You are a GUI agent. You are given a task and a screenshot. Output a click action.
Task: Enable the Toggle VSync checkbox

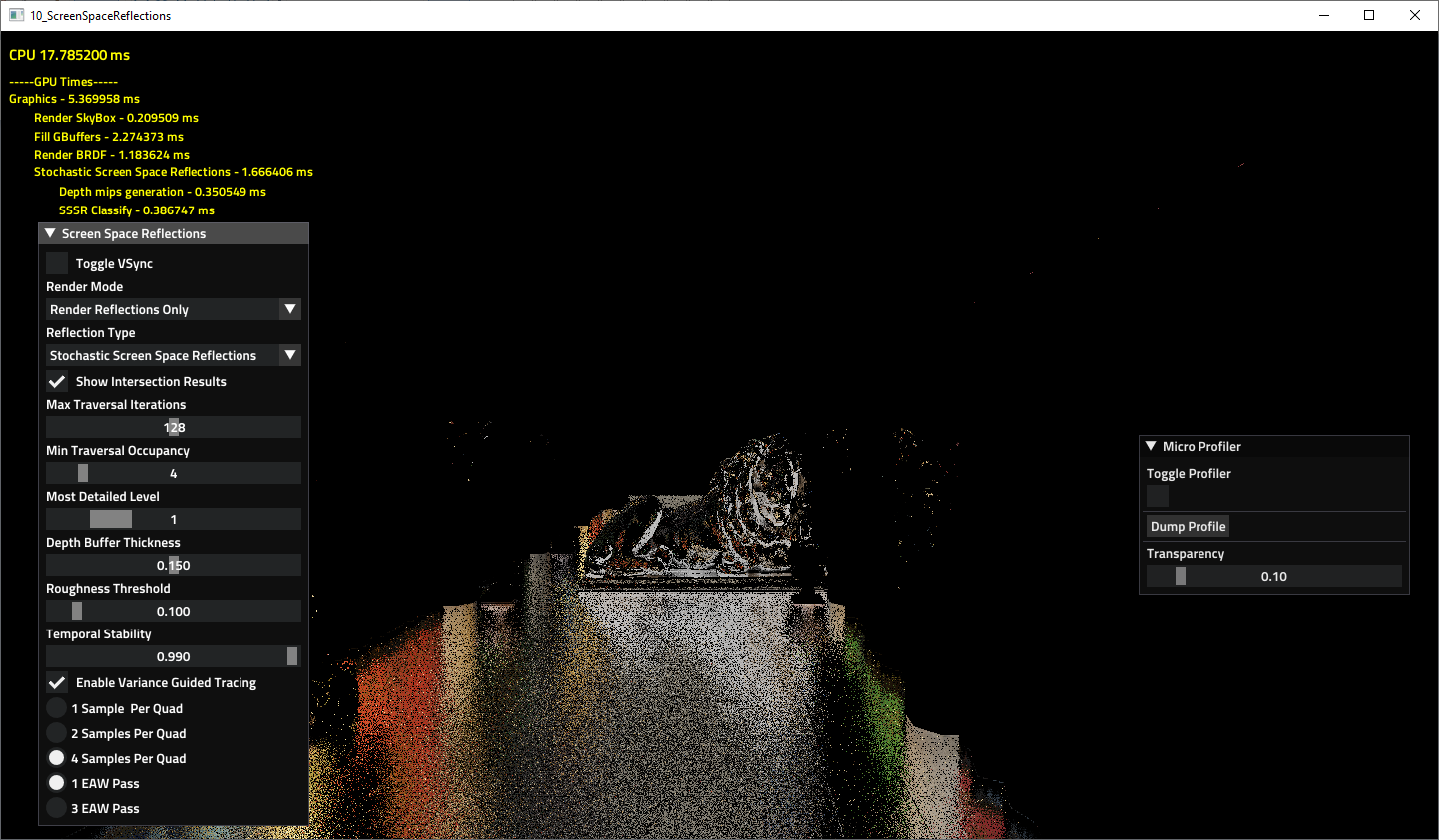56,263
